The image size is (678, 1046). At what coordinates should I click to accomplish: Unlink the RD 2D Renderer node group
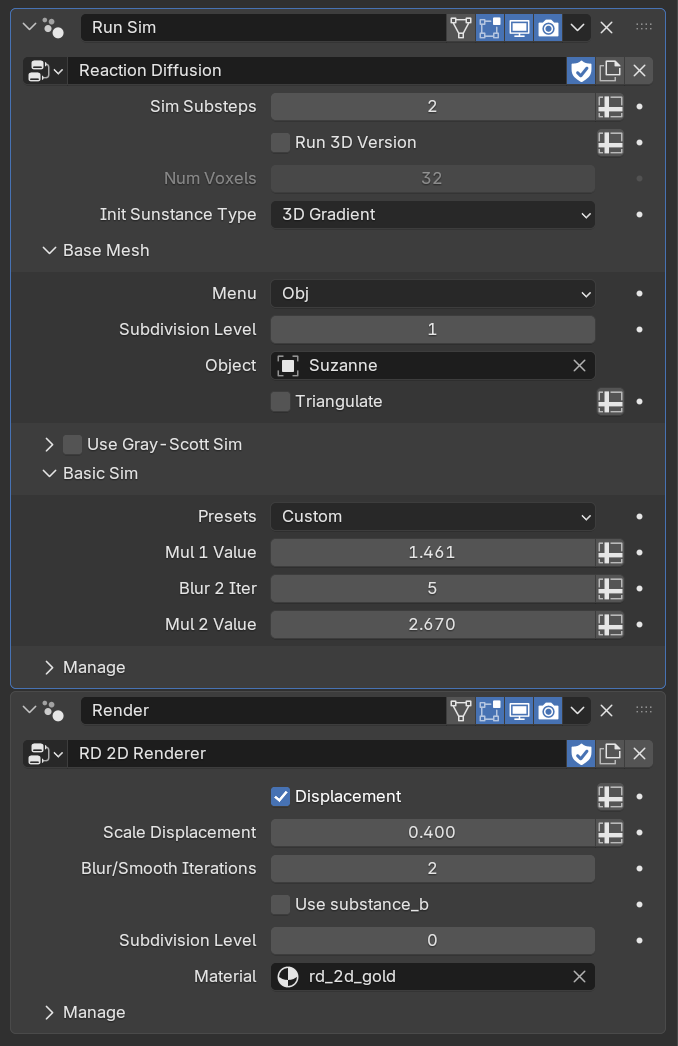(639, 754)
